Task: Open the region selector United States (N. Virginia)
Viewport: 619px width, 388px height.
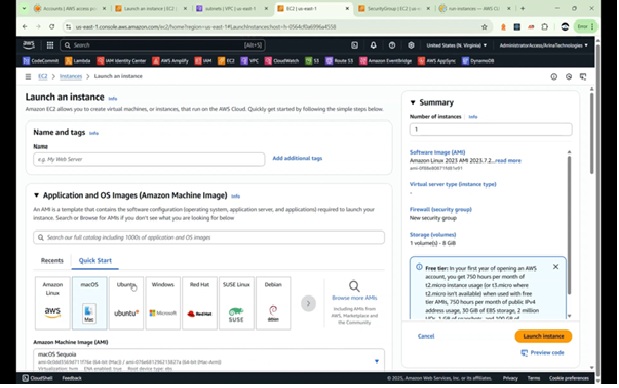Action: click(457, 45)
